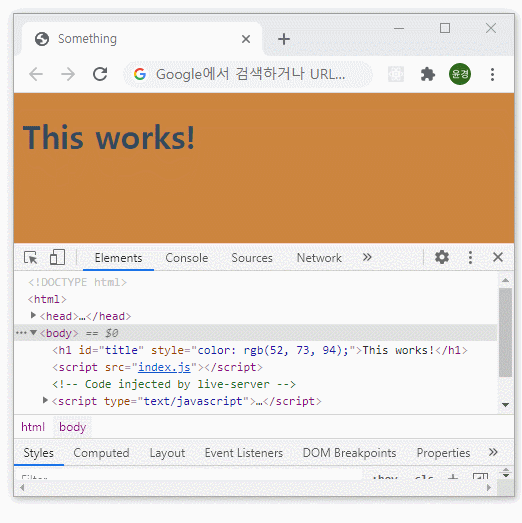Close the DevTools panel

tap(498, 257)
